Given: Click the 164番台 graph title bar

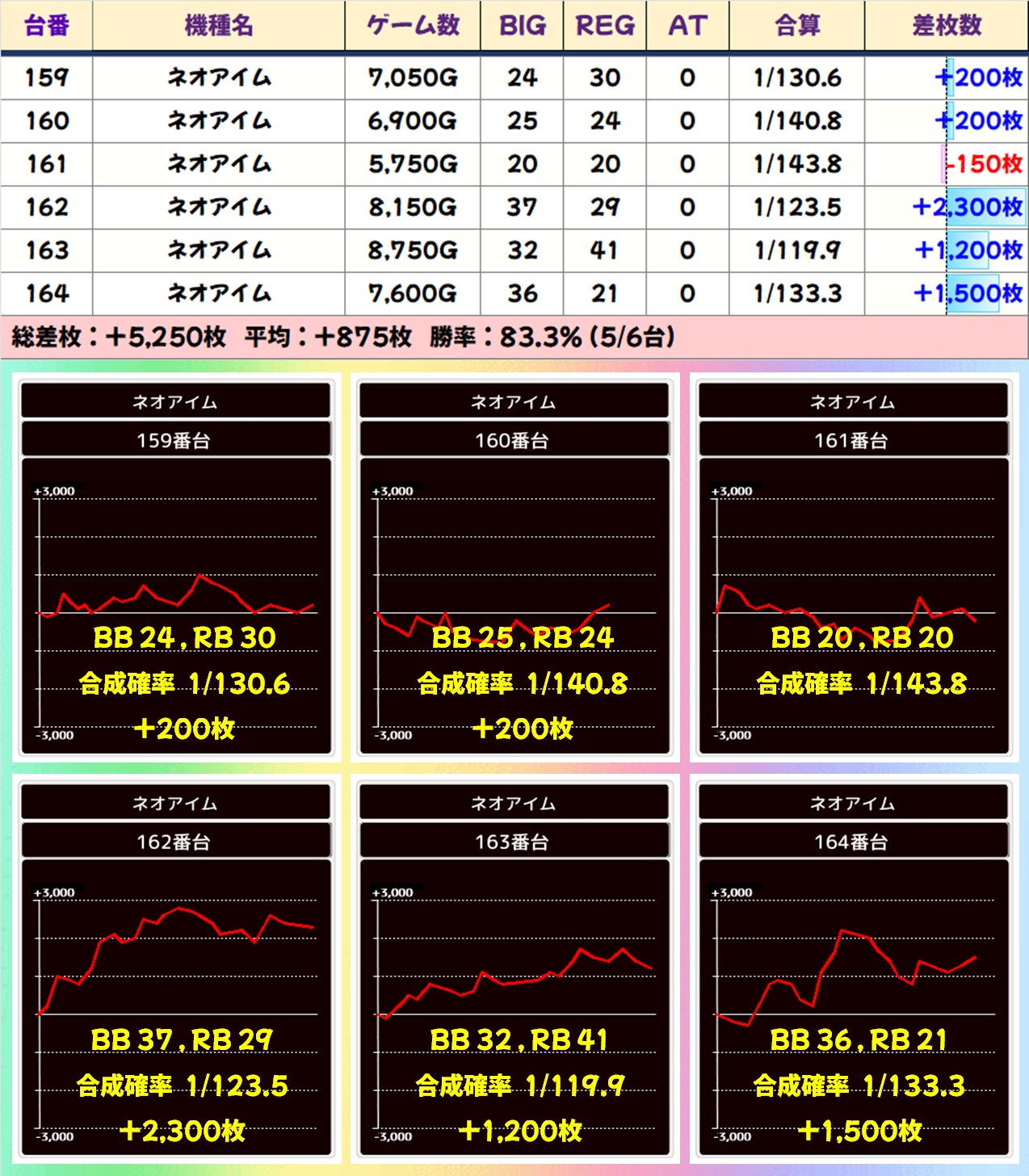Looking at the screenshot, I should click(853, 842).
